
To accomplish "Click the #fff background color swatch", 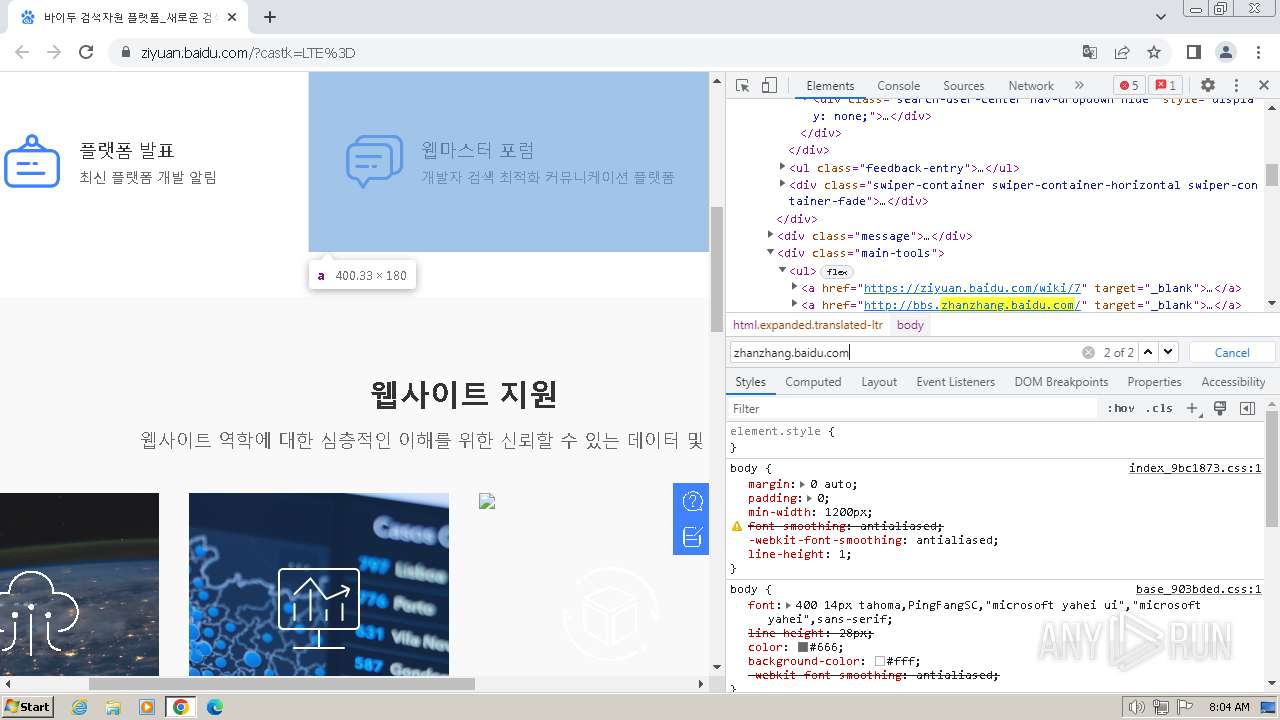I will 880,661.
